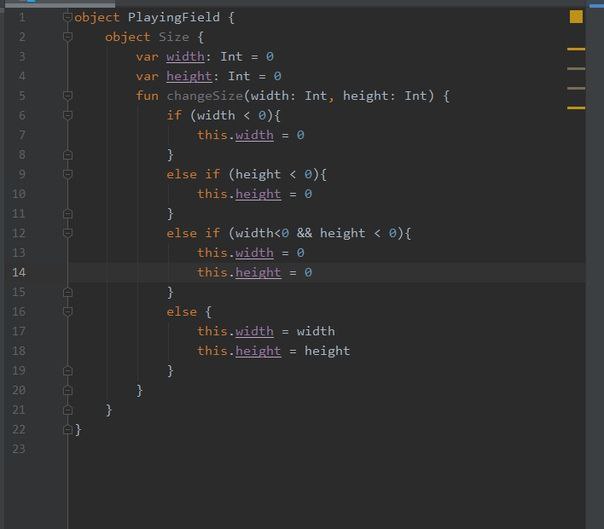The image size is (604, 529).
Task: Click the 'Int' type on line 4
Action: point(239,76)
